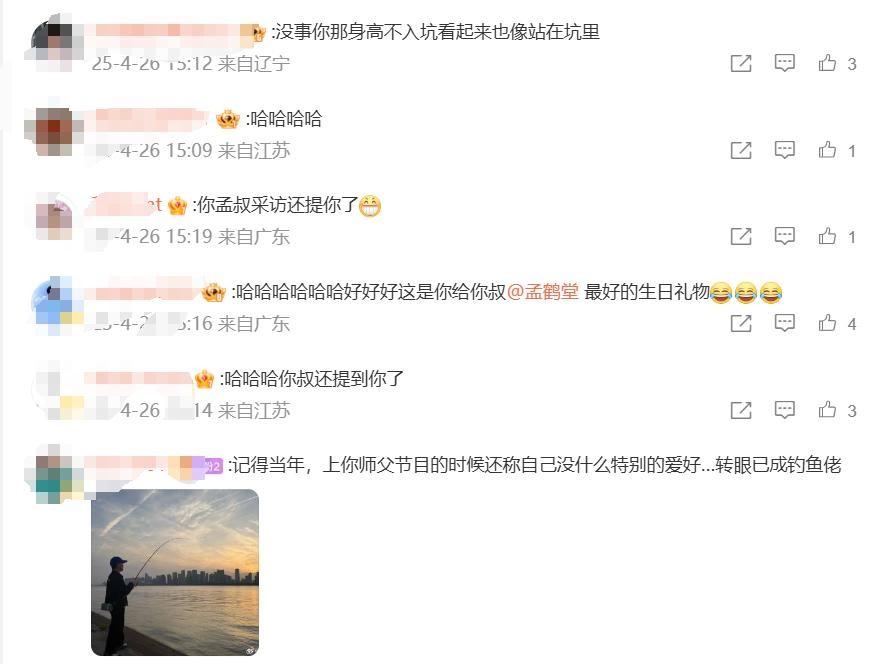The width and height of the screenshot is (869, 664).
Task: Share the comment mentioning 最好的生日礼物
Action: pos(741,323)
